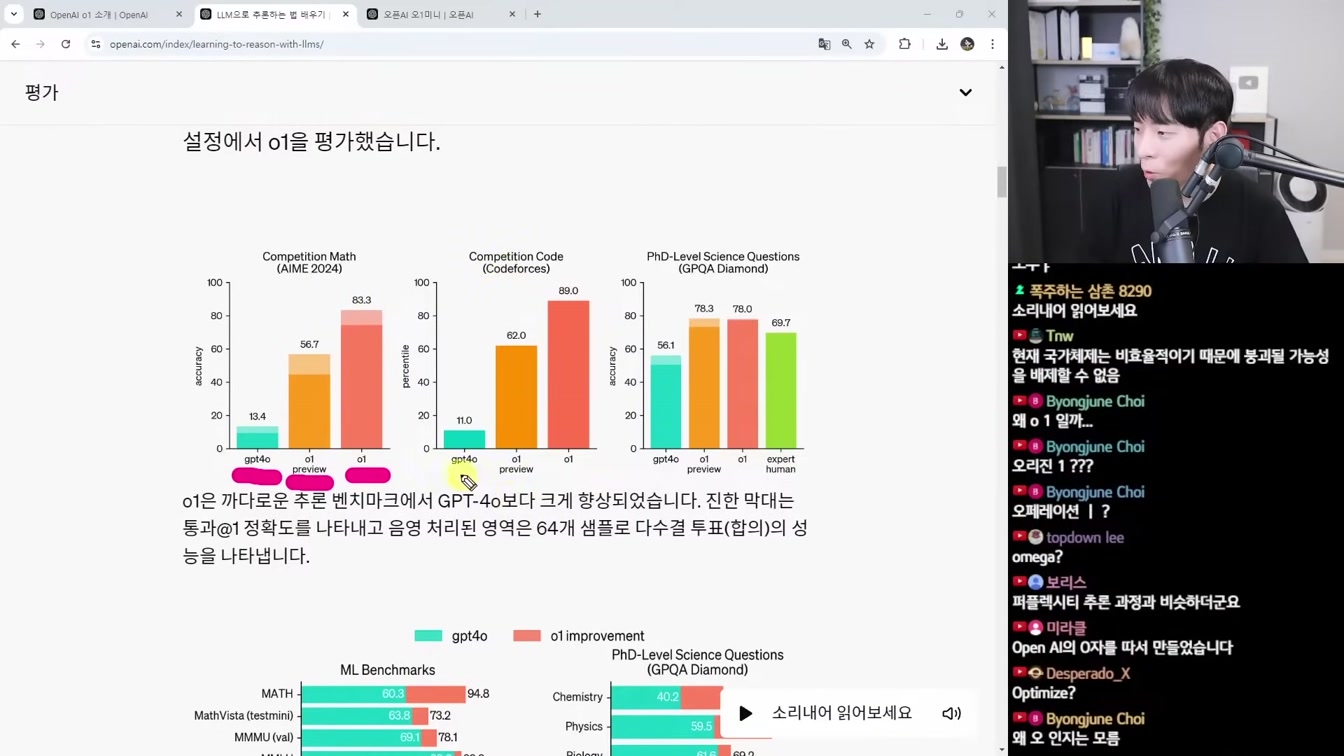Click the GPQA Diamond bar chart title

(723, 262)
